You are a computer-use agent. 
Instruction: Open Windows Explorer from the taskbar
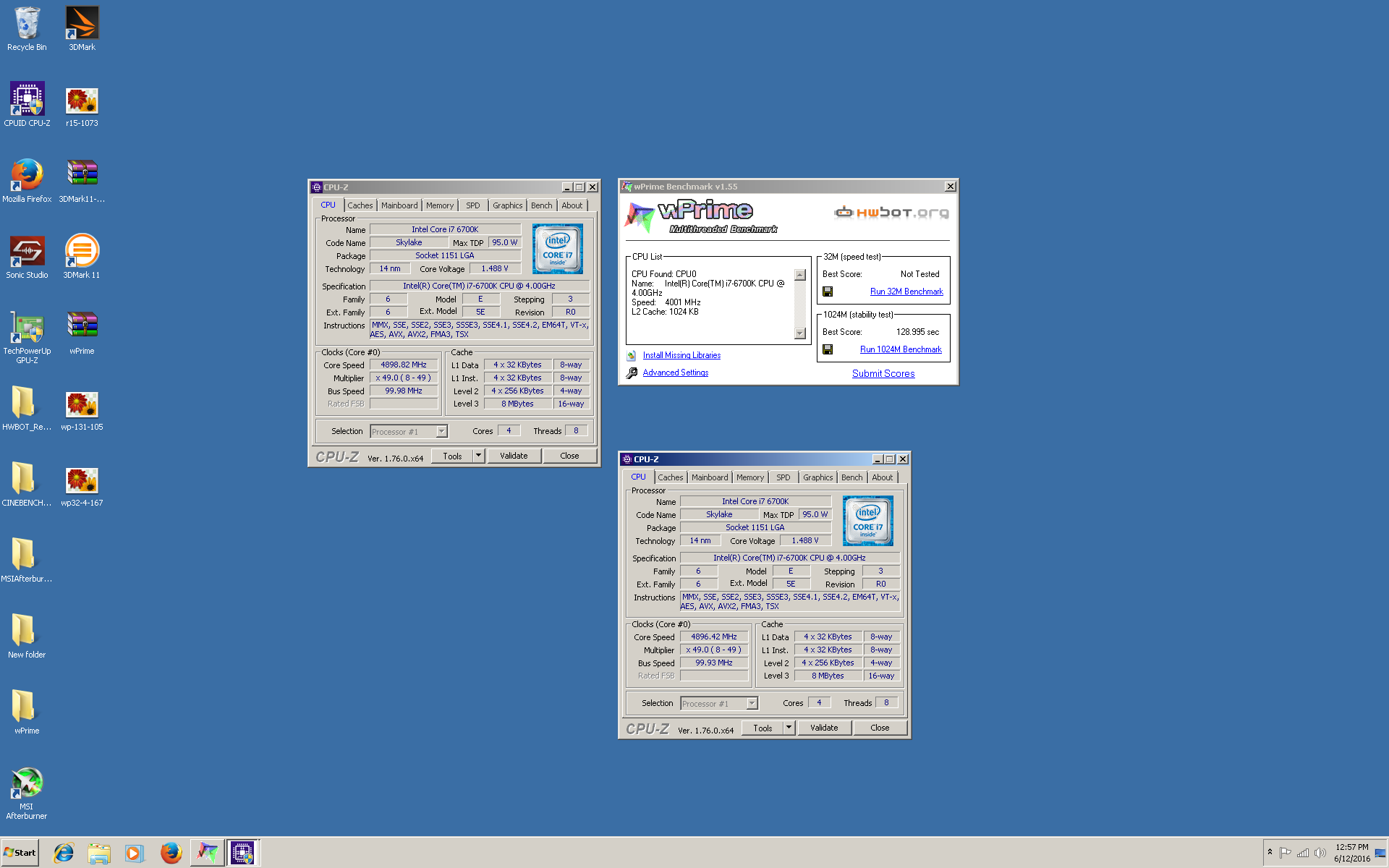(99, 853)
